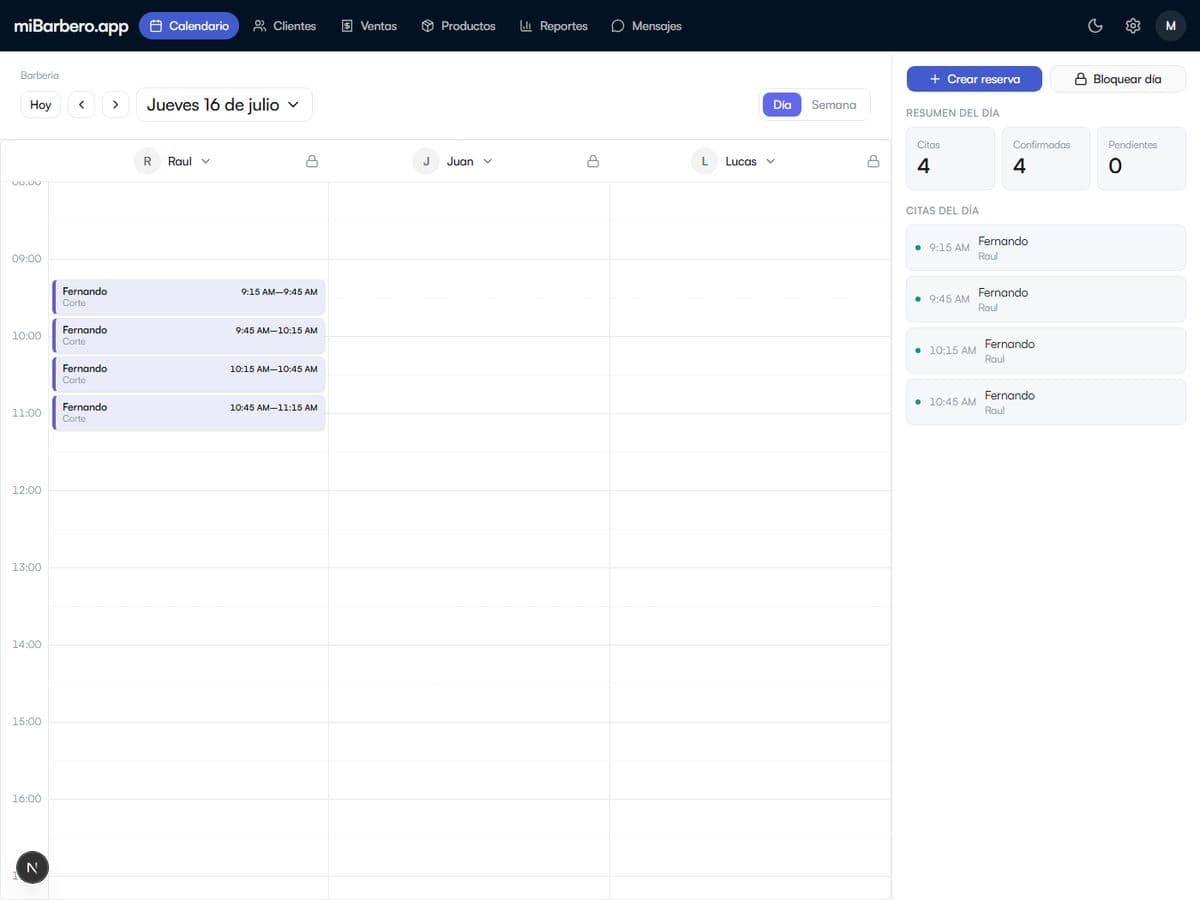Image resolution: width=1200 pixels, height=900 pixels.
Task: Go to the Reportes tab
Action: [554, 26]
